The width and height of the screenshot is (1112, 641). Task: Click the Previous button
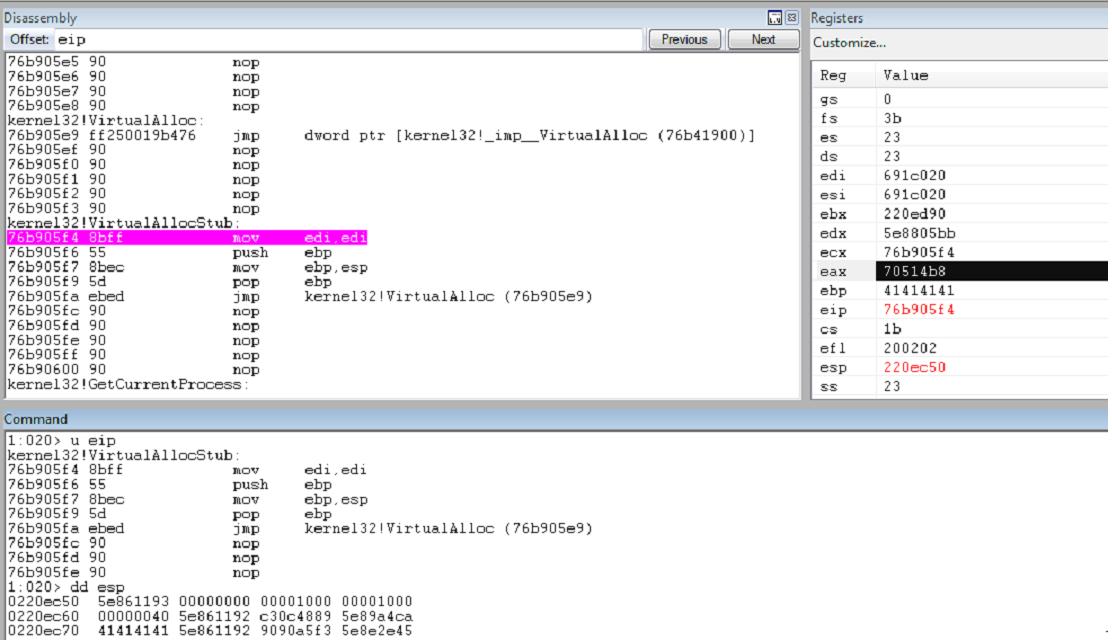tap(684, 40)
